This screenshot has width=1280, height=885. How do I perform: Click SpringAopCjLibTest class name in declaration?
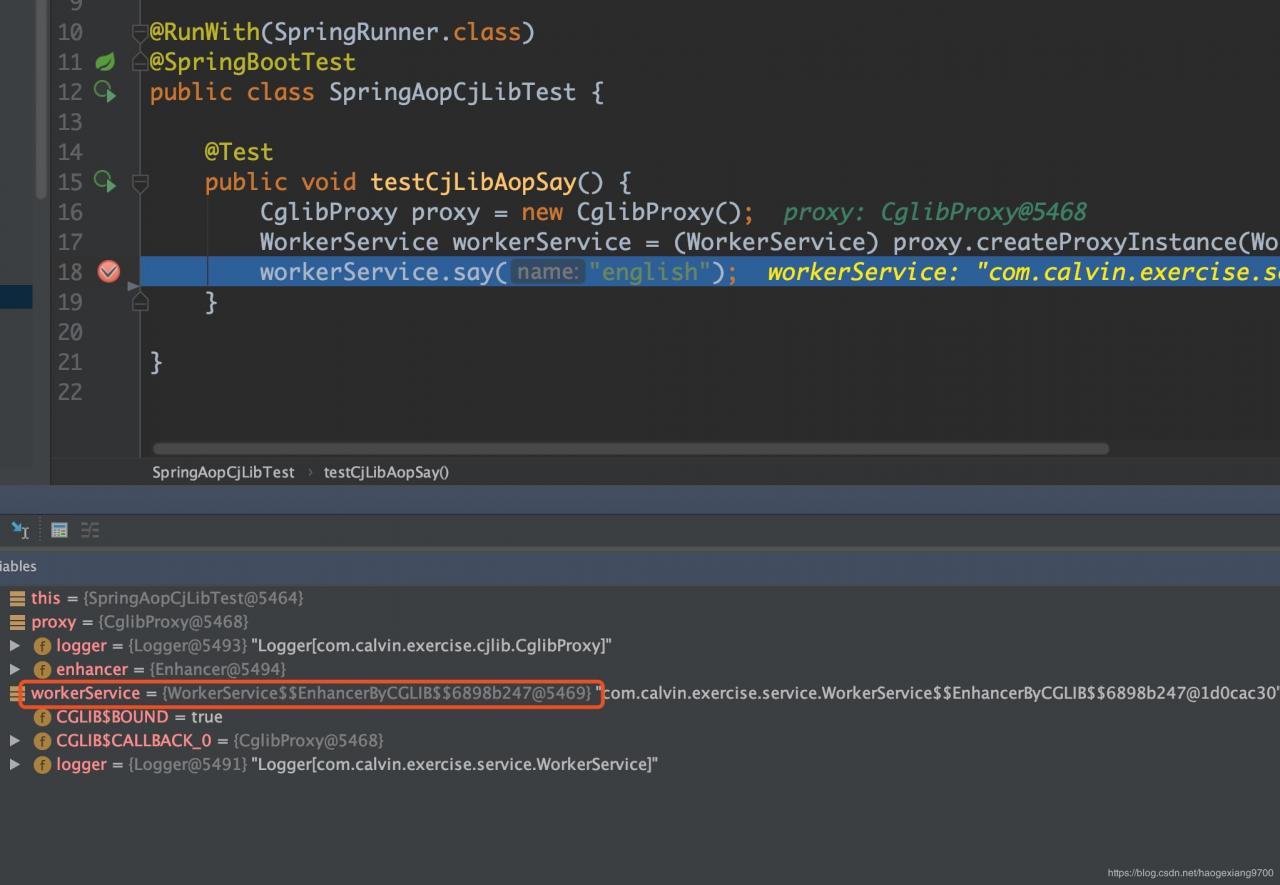453,92
